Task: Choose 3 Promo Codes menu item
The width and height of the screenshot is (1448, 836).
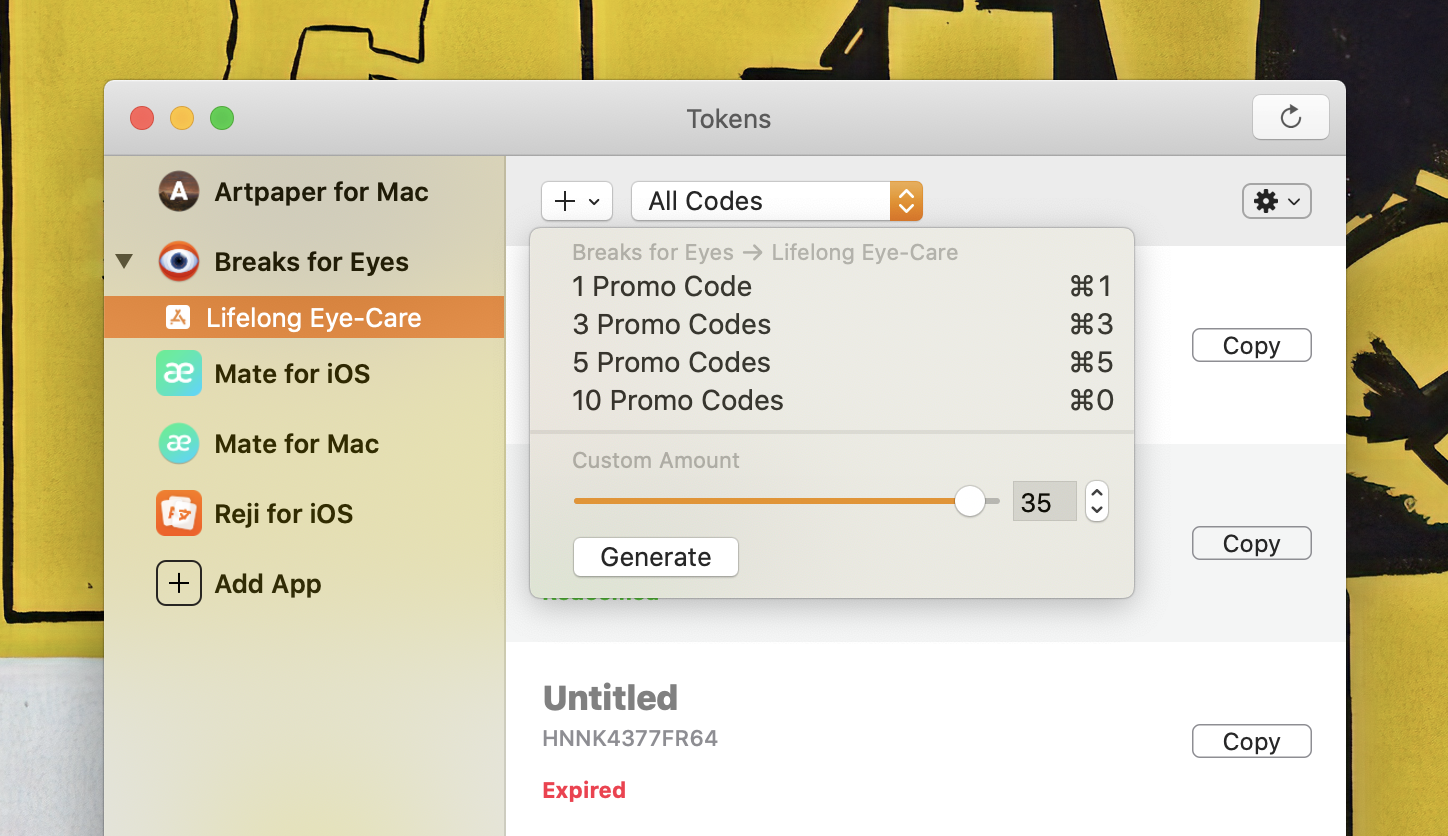Action: tap(832, 324)
